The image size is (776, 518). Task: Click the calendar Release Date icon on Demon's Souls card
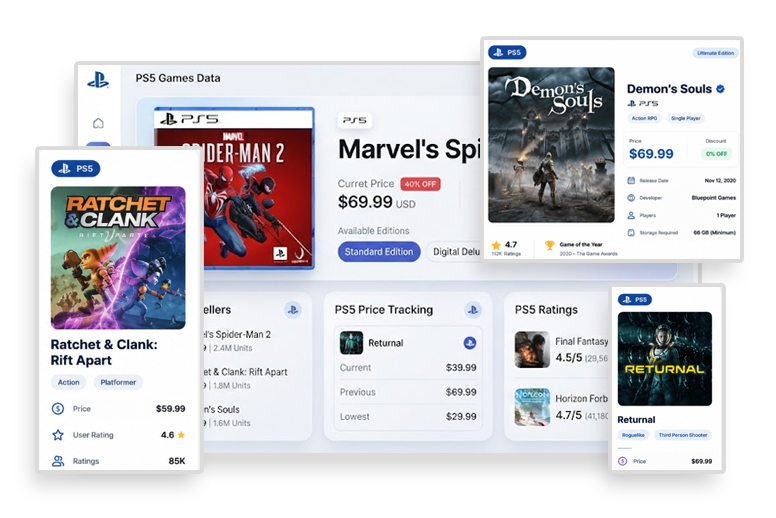(631, 181)
